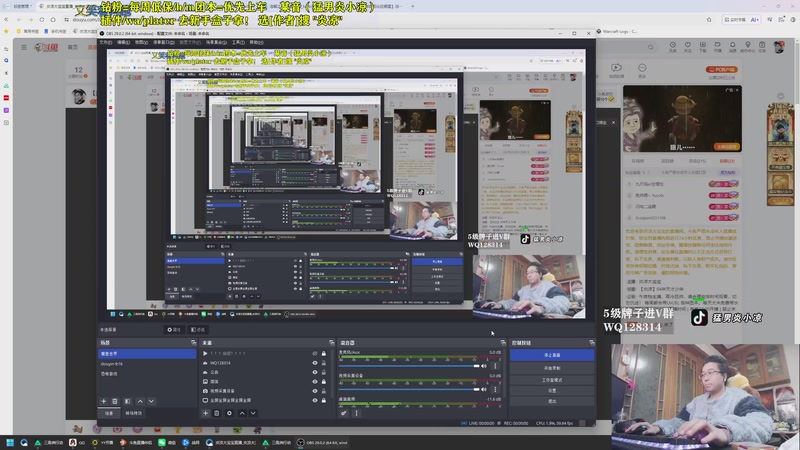The height and width of the screenshot is (450, 800).
Task: Pop out the audio mixer dock panel
Action: pos(503,342)
